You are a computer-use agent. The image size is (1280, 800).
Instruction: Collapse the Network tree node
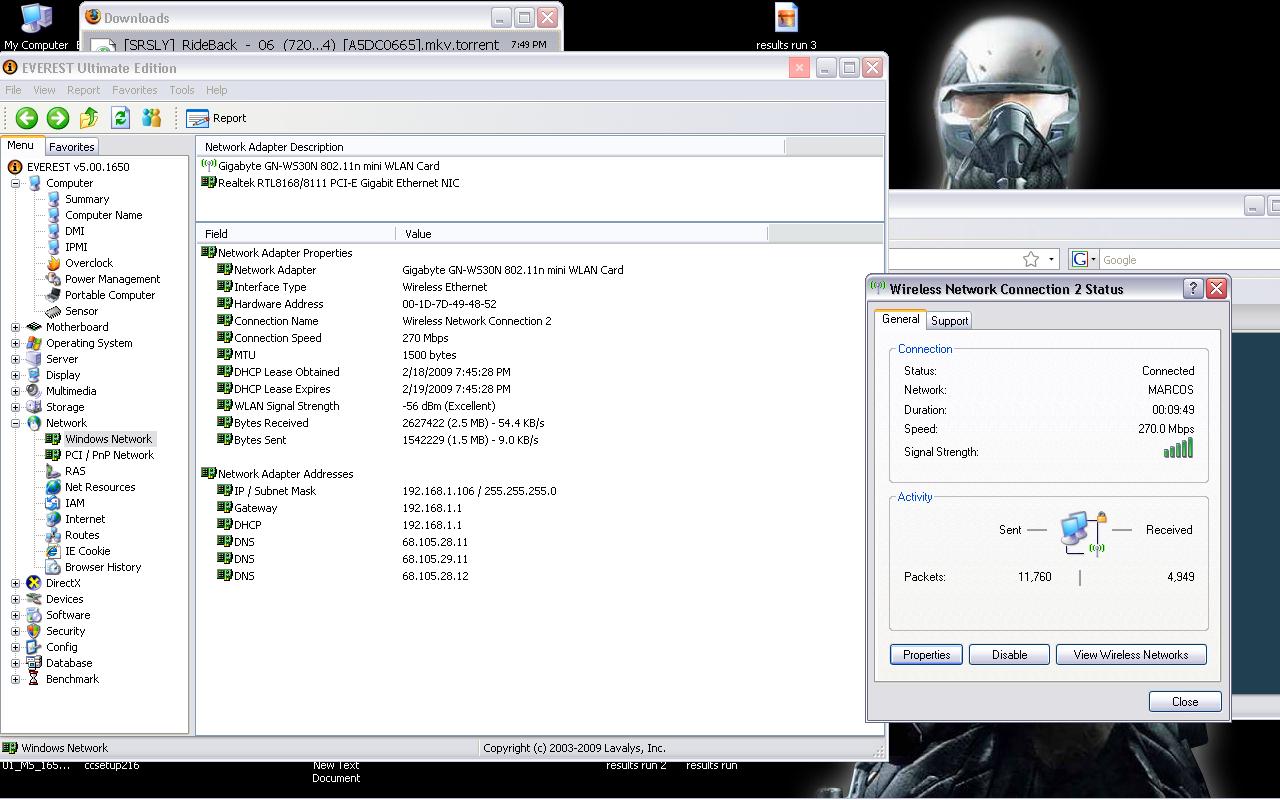[x=16, y=423]
